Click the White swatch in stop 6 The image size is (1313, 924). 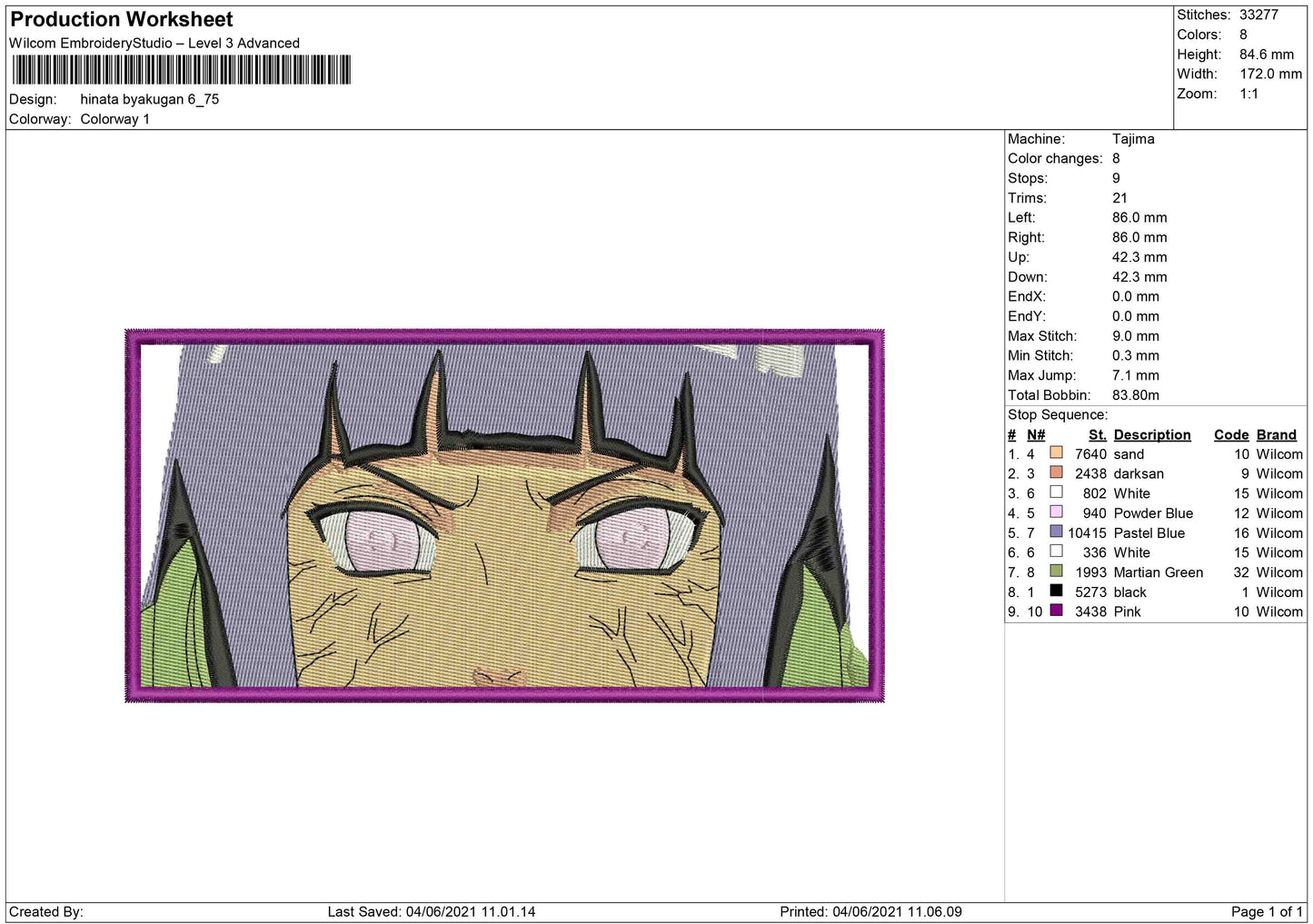pyautogui.click(x=1056, y=551)
